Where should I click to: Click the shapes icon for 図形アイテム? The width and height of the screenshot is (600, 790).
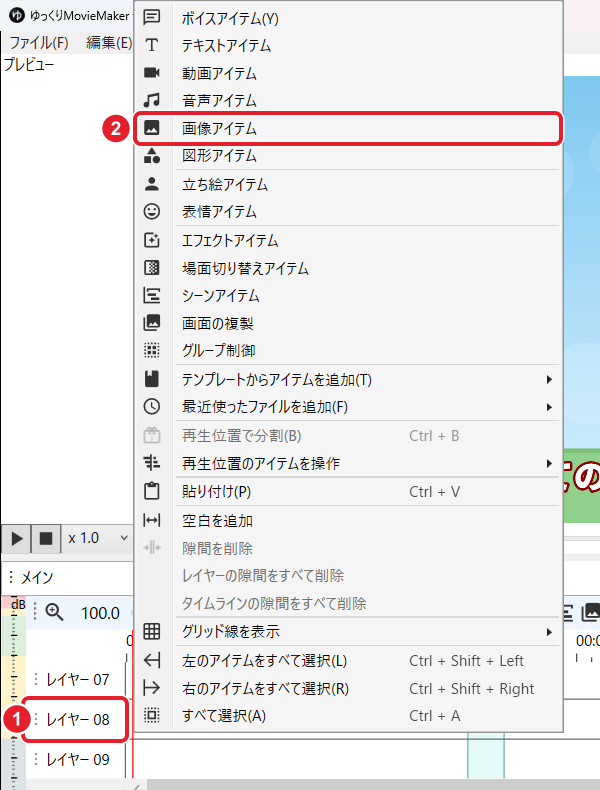click(x=152, y=155)
